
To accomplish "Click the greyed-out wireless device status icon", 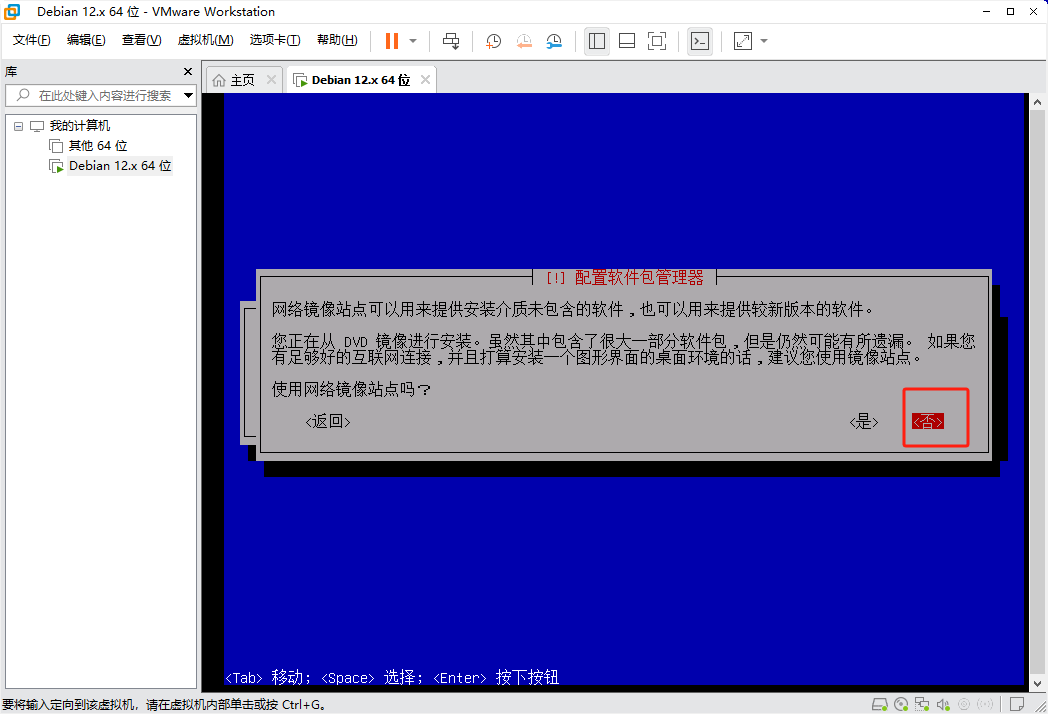I will (x=985, y=704).
